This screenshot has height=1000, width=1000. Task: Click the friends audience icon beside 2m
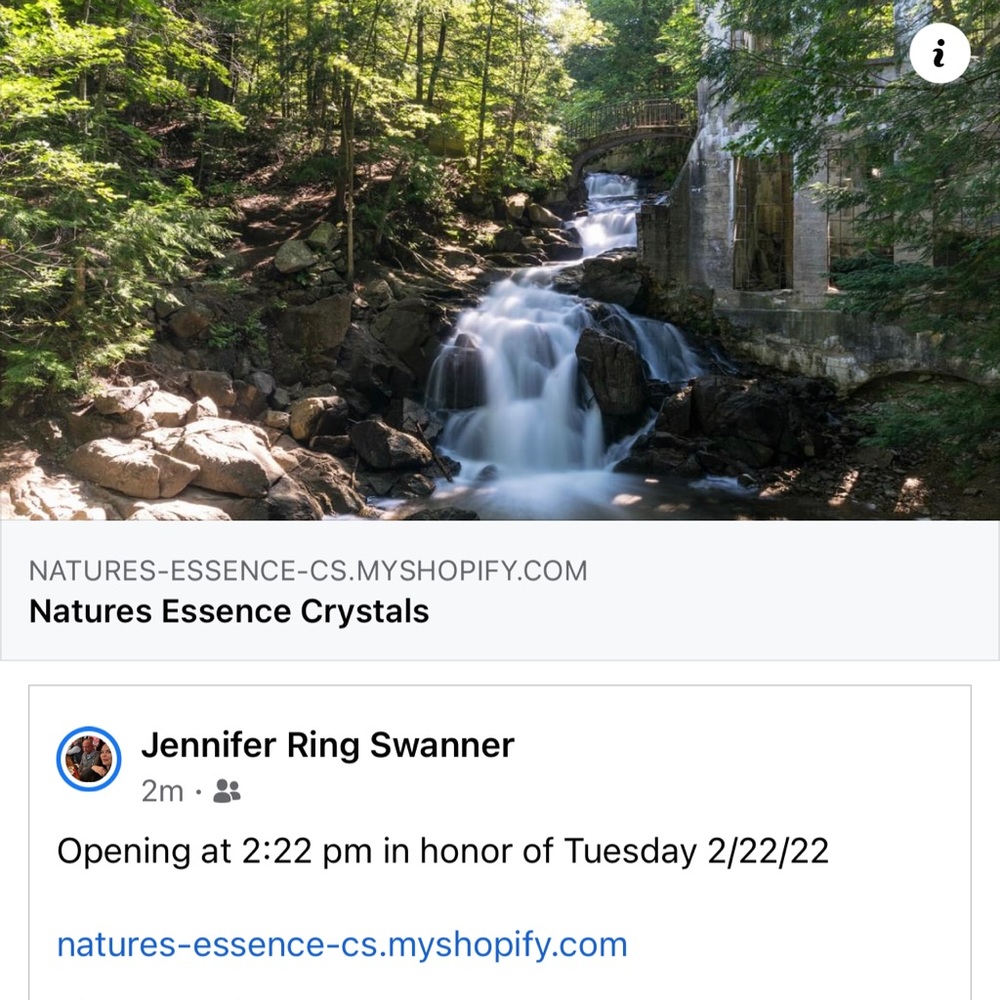tap(228, 792)
